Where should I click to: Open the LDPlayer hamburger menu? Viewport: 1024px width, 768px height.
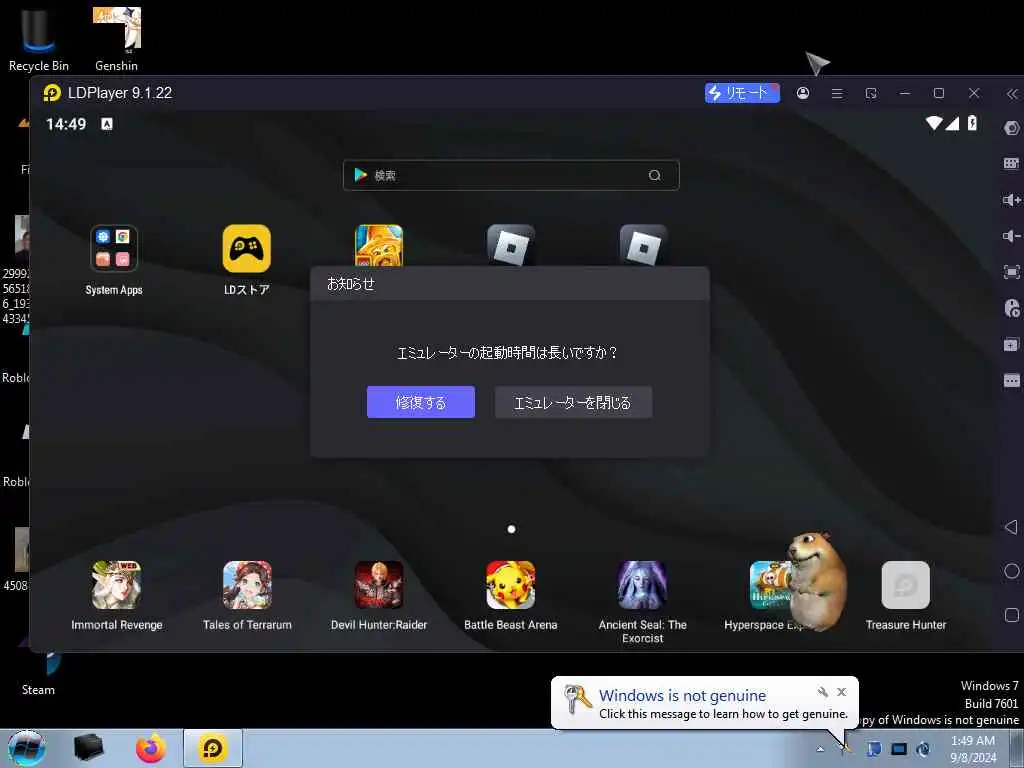[x=837, y=93]
